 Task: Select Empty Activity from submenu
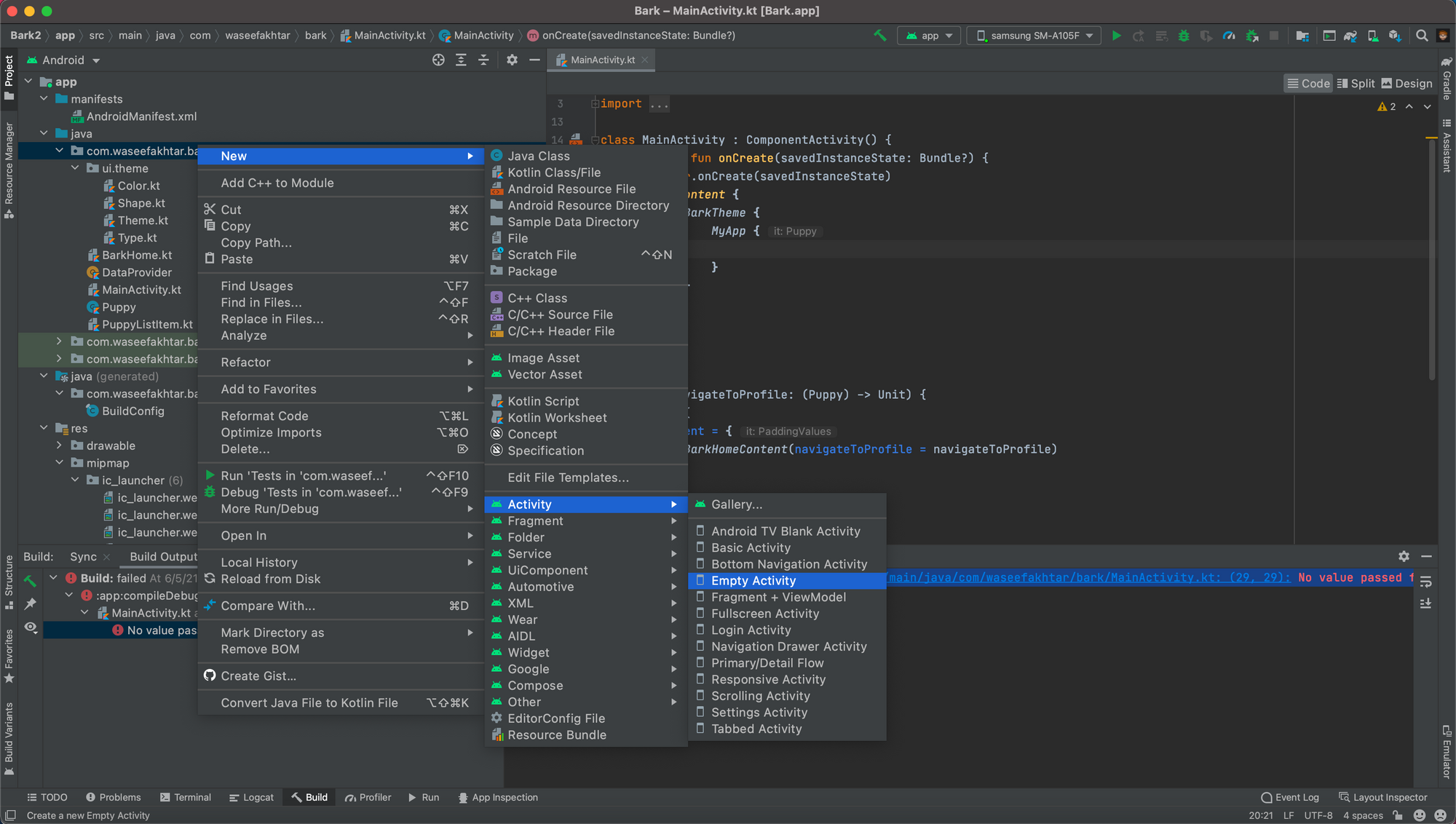(x=753, y=580)
